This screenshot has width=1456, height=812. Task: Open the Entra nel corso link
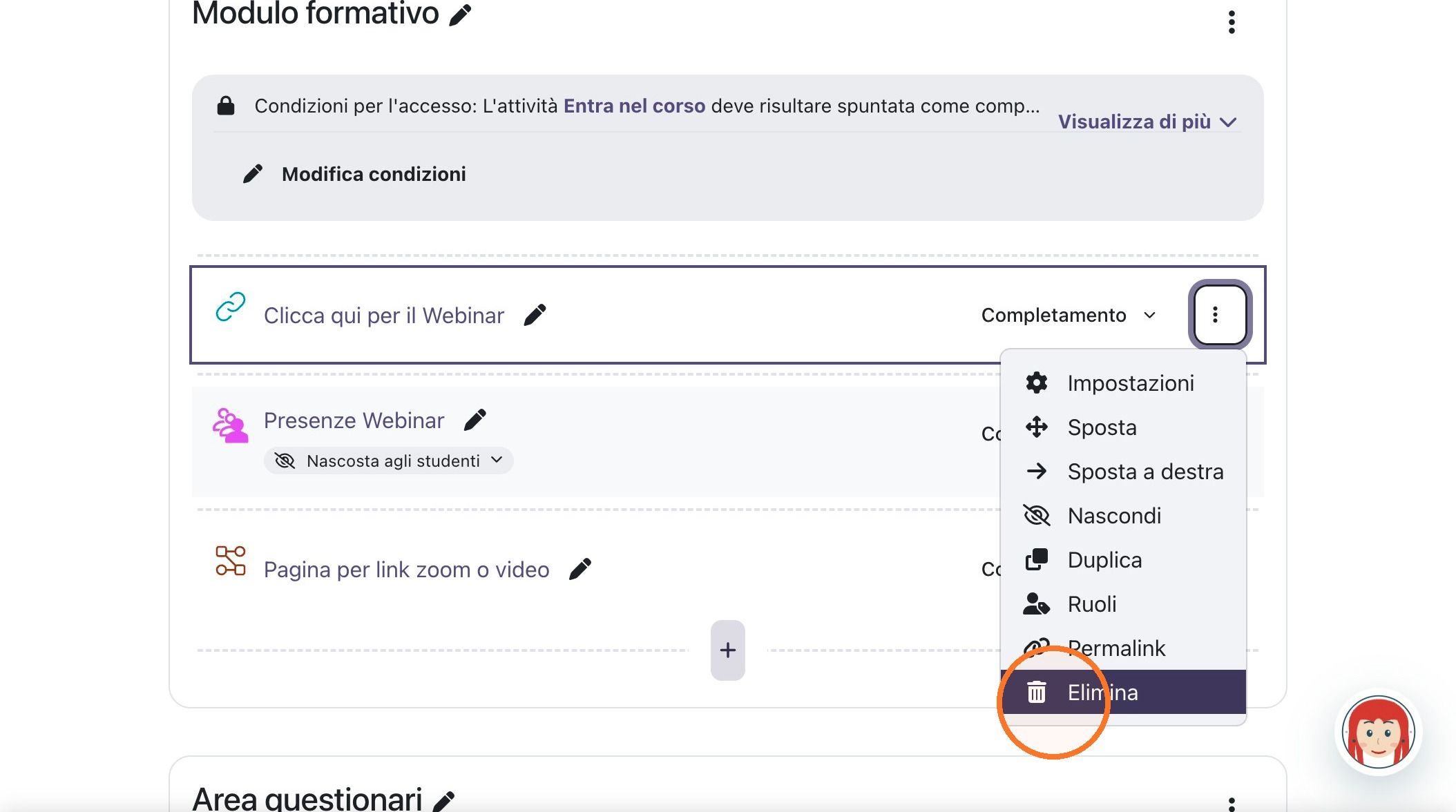[634, 106]
